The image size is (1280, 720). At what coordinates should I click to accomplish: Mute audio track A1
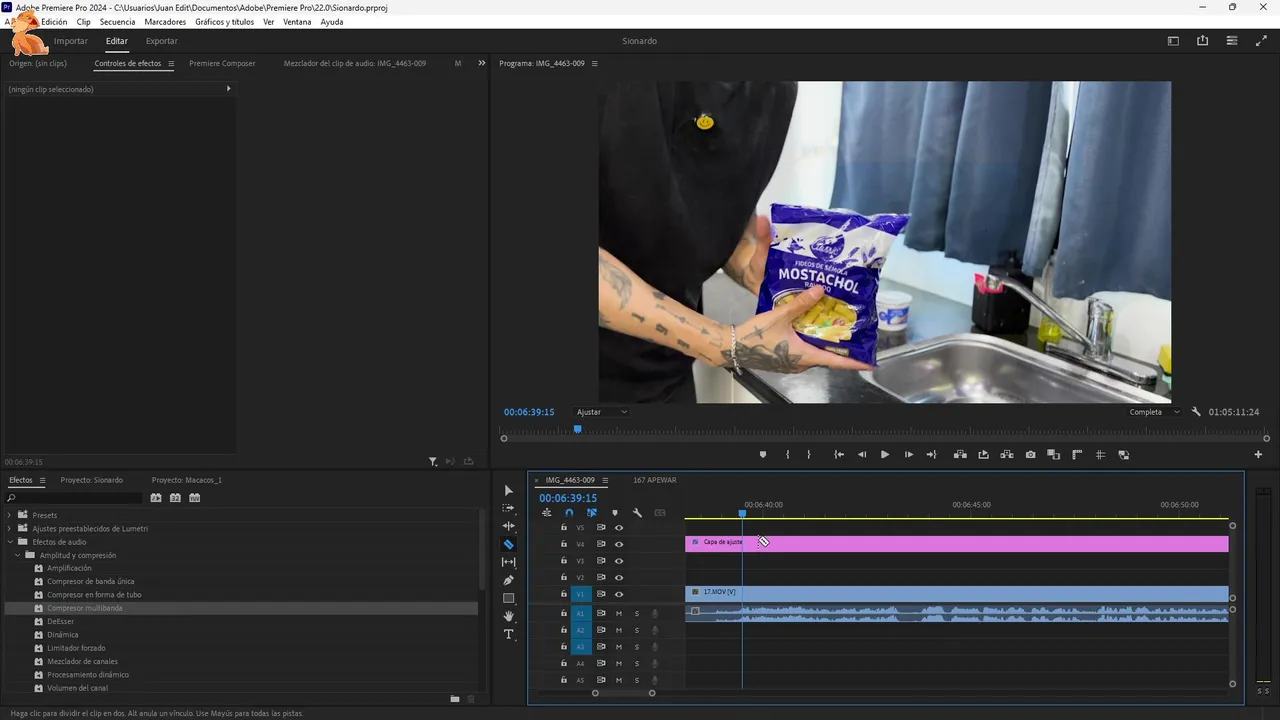pyautogui.click(x=618, y=614)
